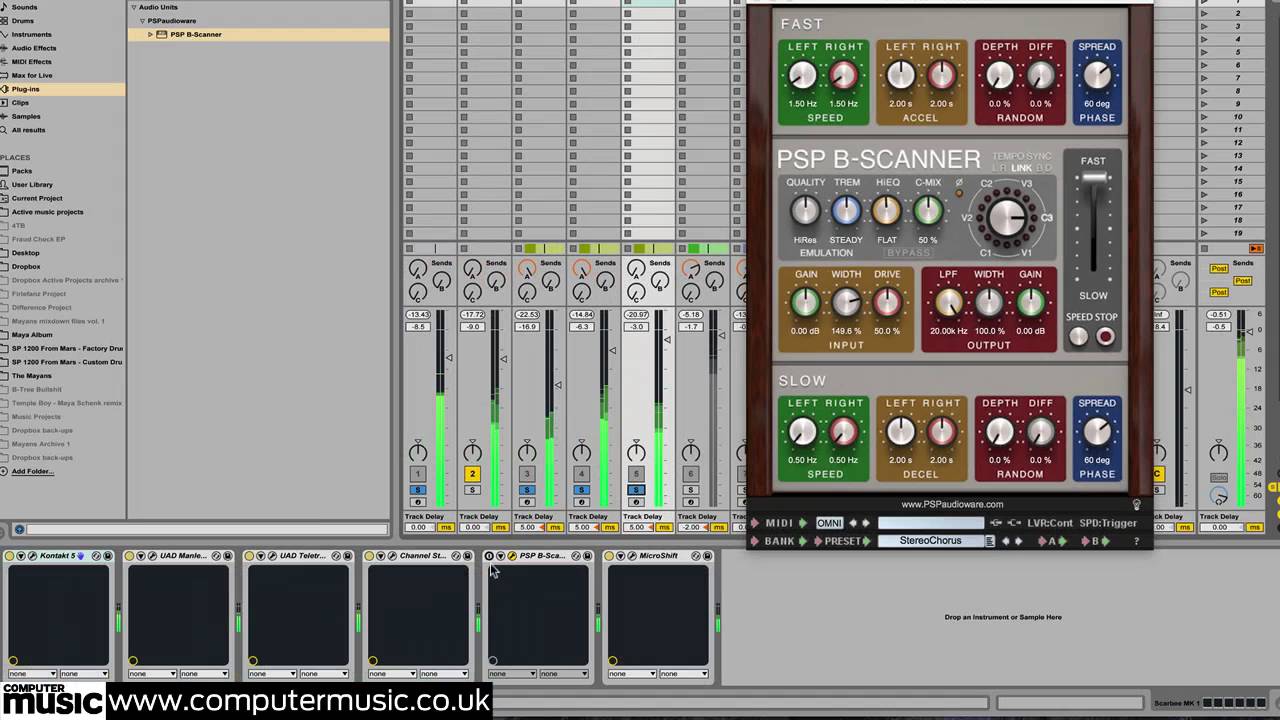Toggle track 4 activator button
Viewport: 1280px width, 720px height.
[x=581, y=474]
